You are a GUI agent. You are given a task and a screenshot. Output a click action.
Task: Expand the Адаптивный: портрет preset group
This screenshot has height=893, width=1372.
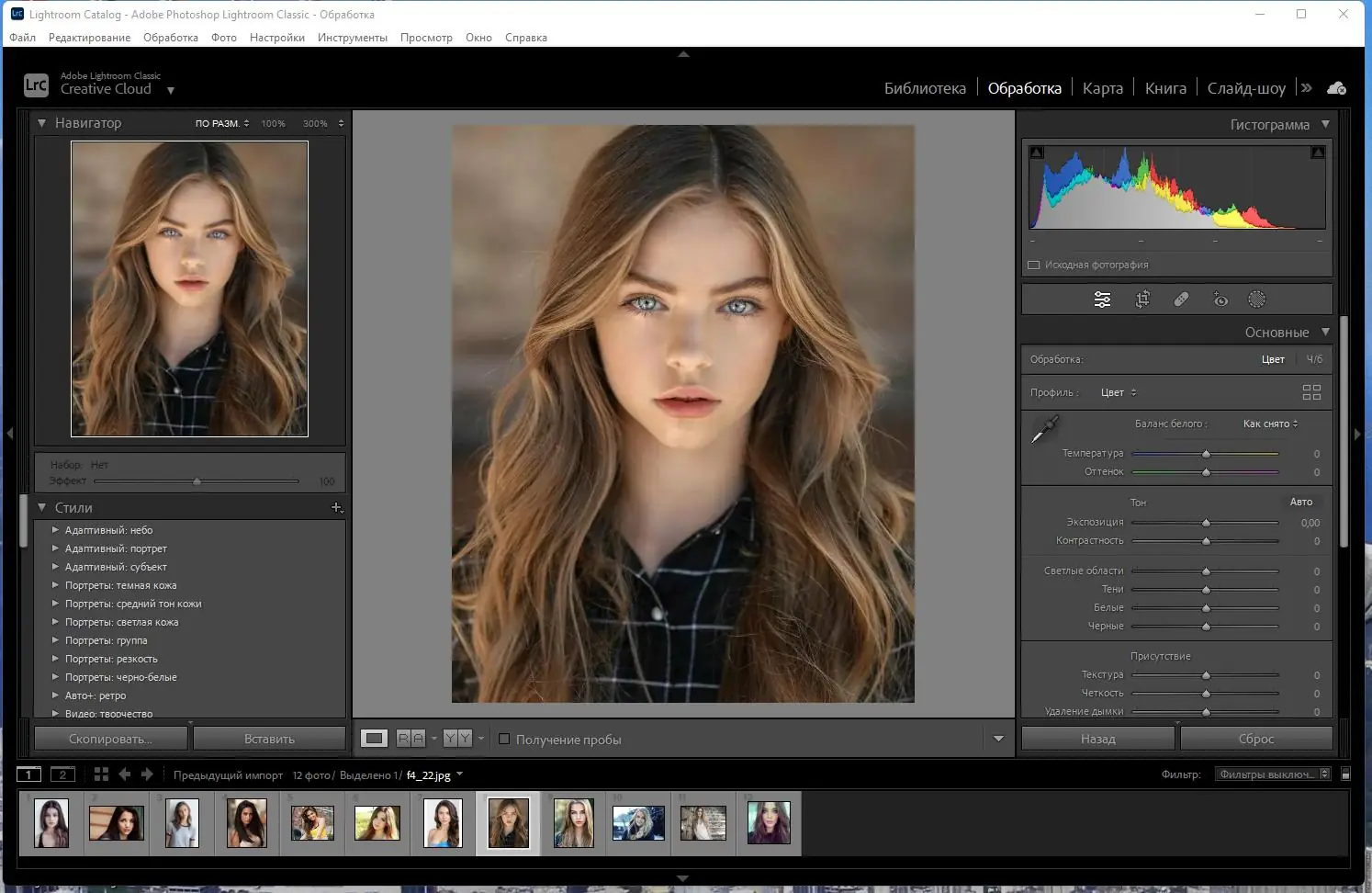(x=55, y=548)
